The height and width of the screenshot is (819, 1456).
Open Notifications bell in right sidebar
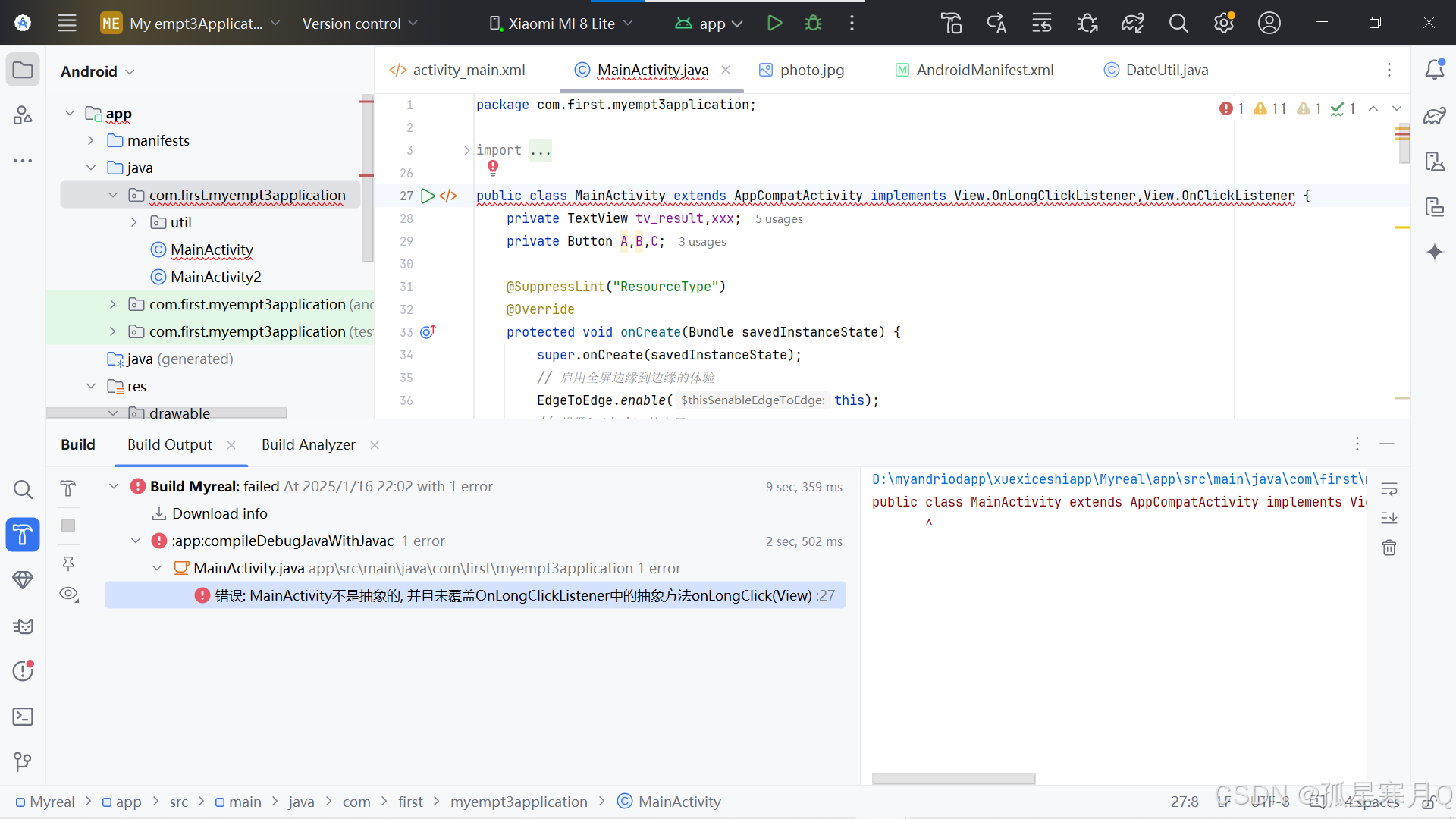click(x=1434, y=70)
